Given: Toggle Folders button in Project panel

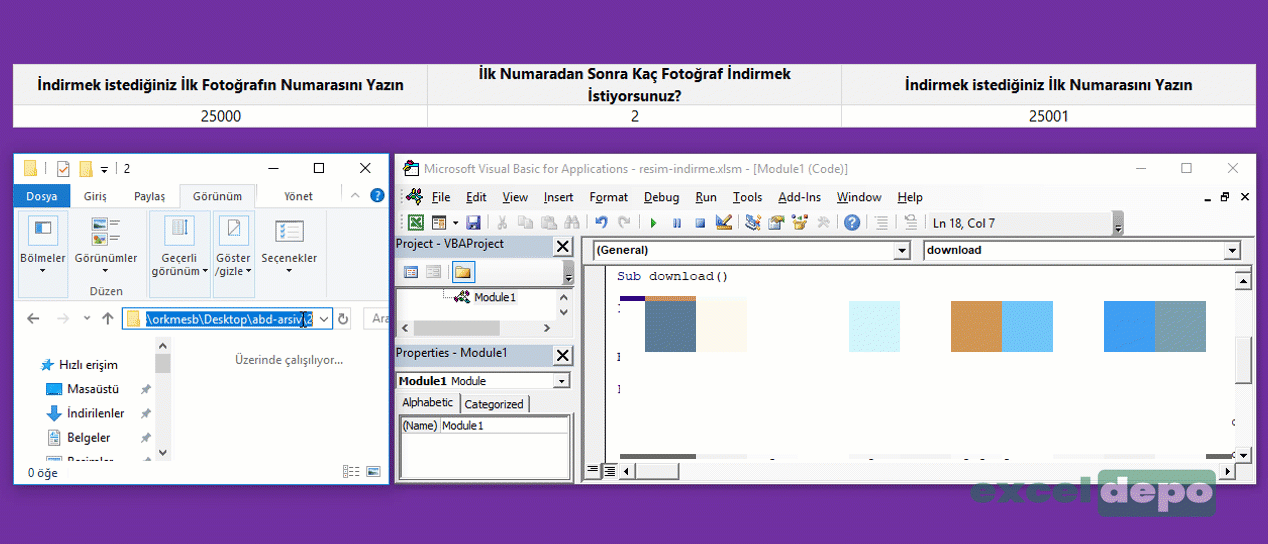Looking at the screenshot, I should coord(463,271).
